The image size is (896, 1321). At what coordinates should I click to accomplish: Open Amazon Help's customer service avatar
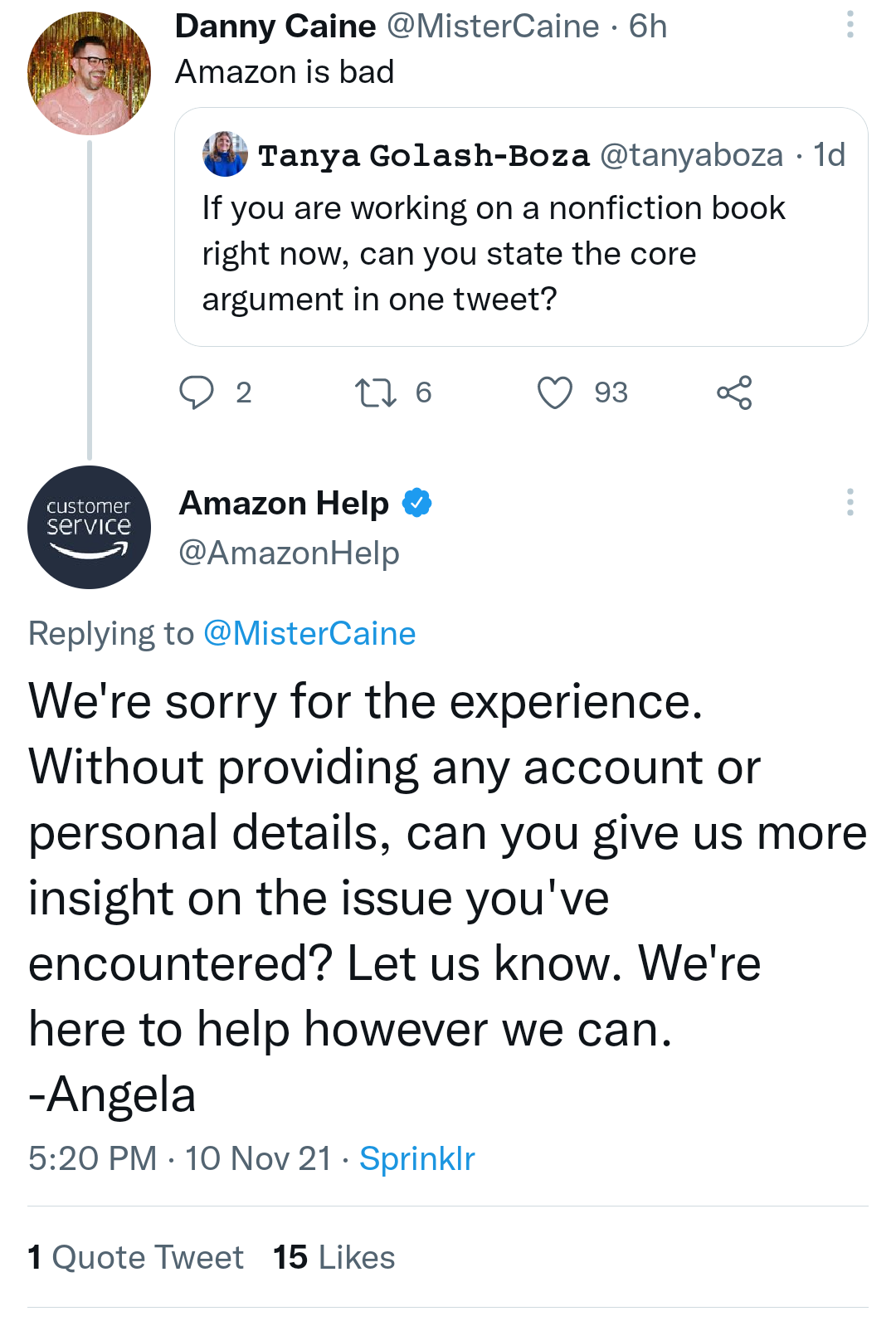click(90, 528)
